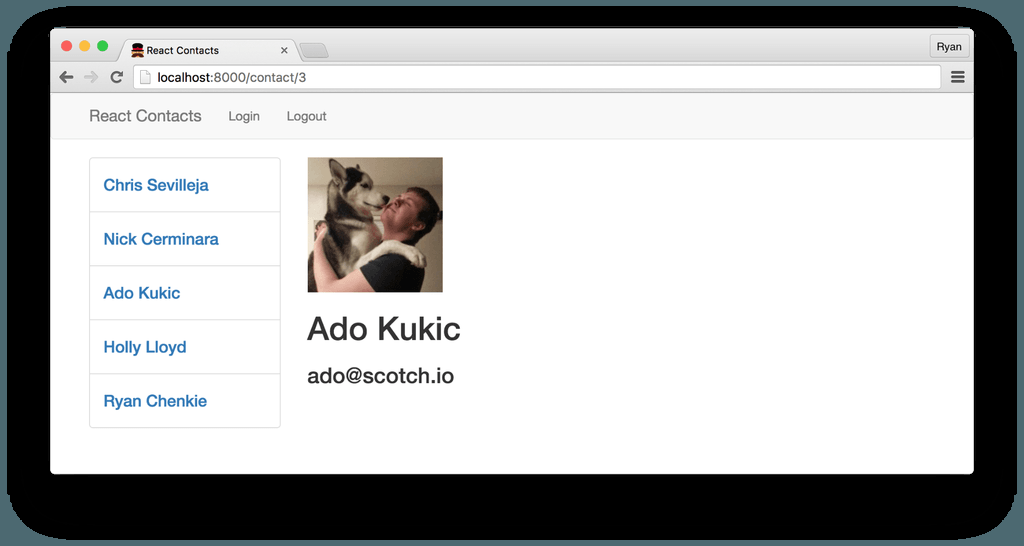1024x546 pixels.
Task: Go back with the browser back arrow
Action: tap(66, 77)
